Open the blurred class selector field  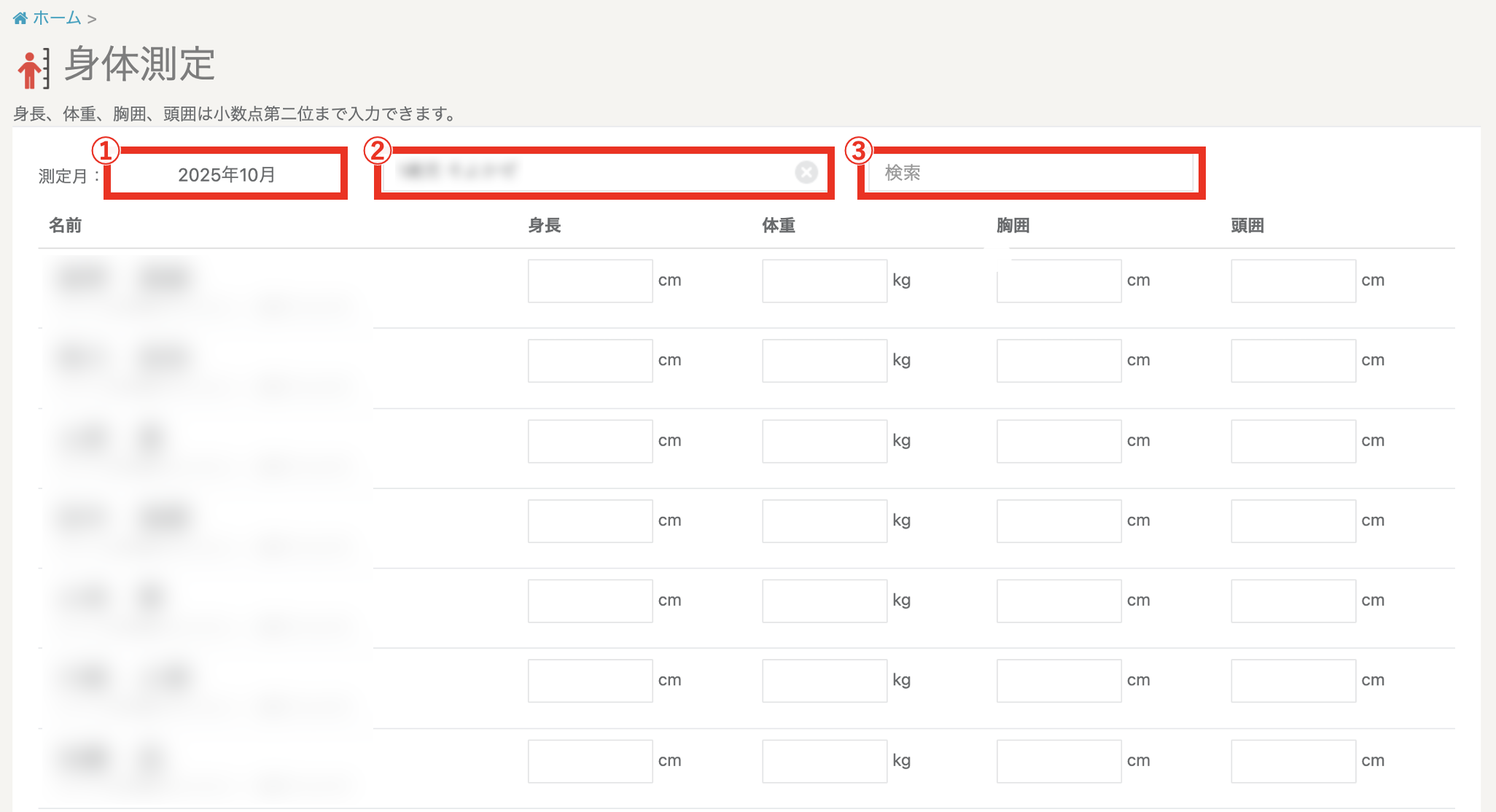pyautogui.click(x=583, y=173)
